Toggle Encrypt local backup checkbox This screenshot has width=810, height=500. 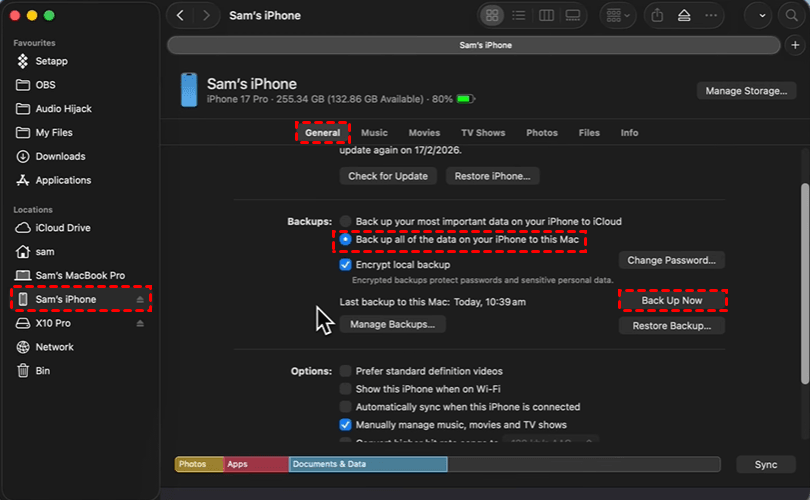(x=346, y=265)
